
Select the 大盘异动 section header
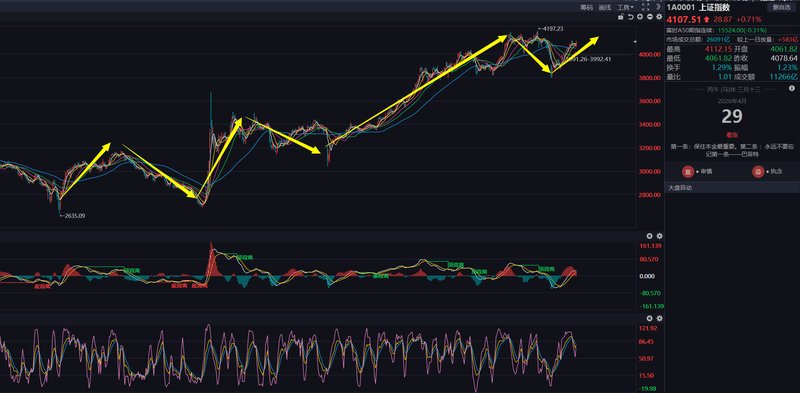tap(732, 188)
